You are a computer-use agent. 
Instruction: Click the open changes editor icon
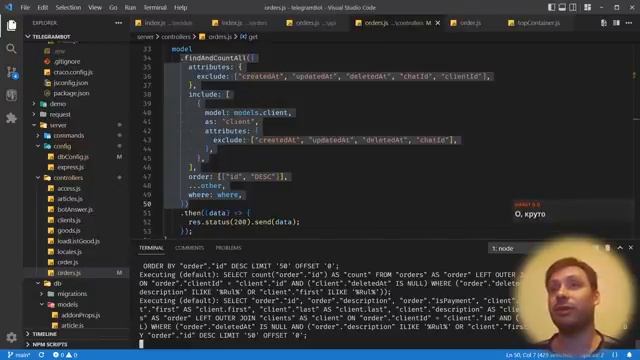point(604,23)
